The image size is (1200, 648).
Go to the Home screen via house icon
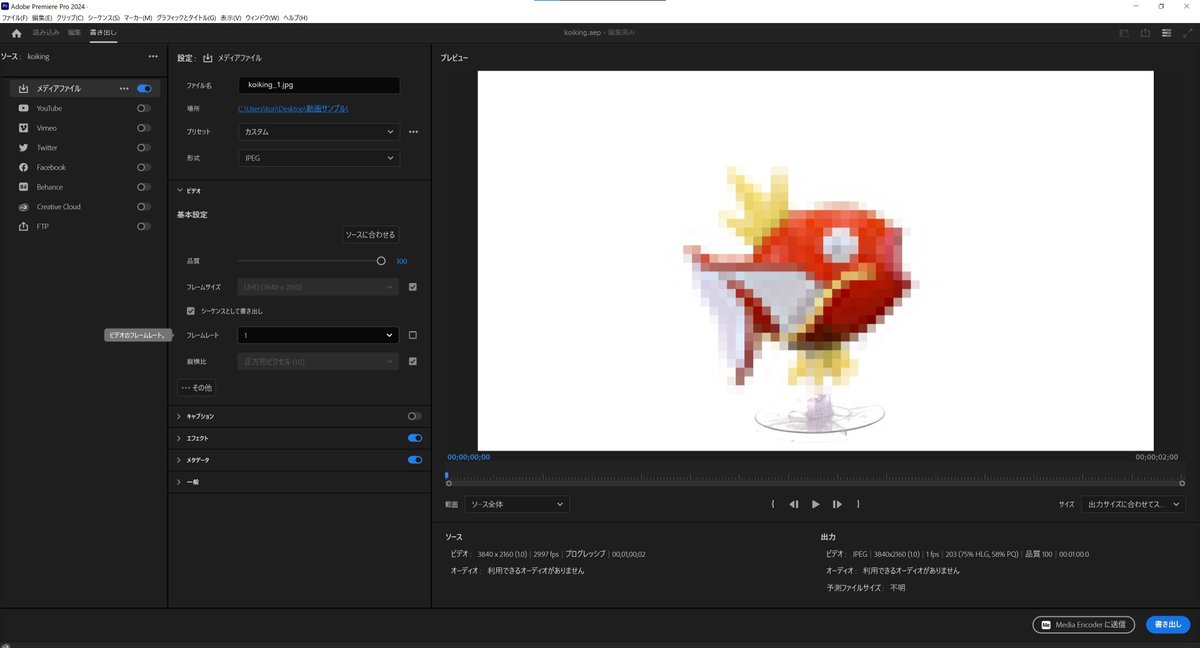click(x=16, y=33)
